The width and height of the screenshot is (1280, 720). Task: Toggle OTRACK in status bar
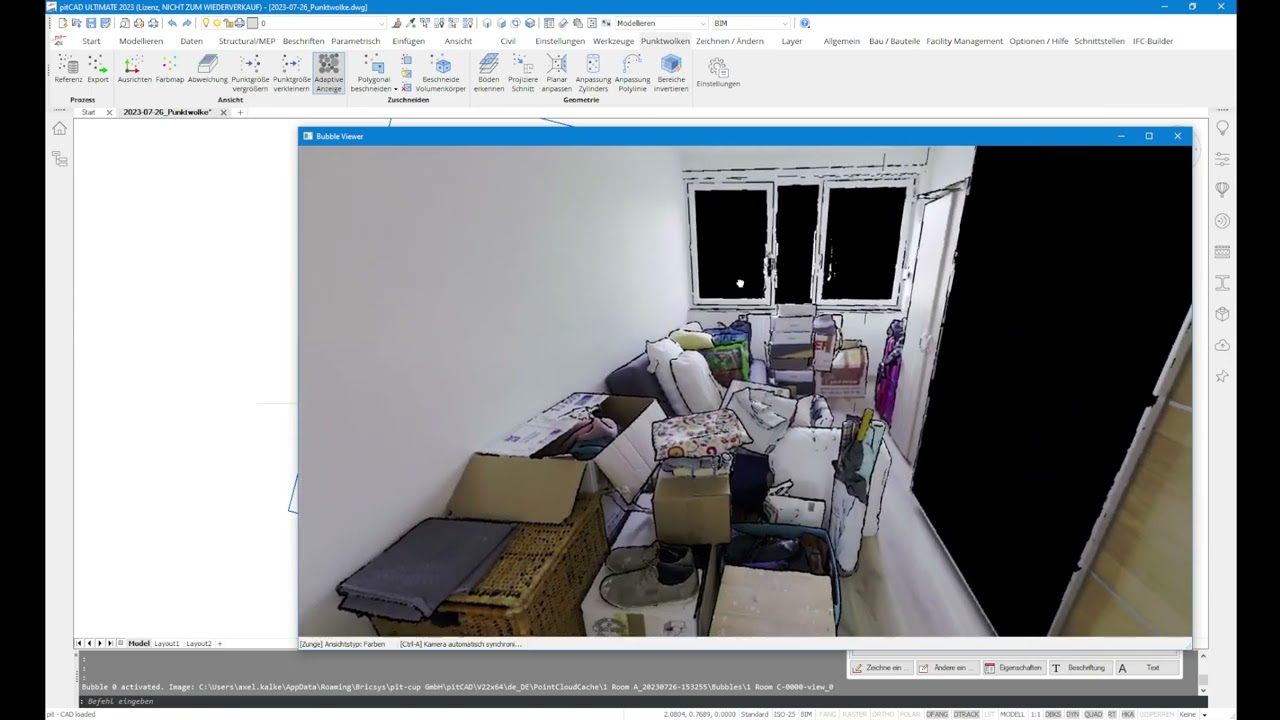tap(966, 714)
